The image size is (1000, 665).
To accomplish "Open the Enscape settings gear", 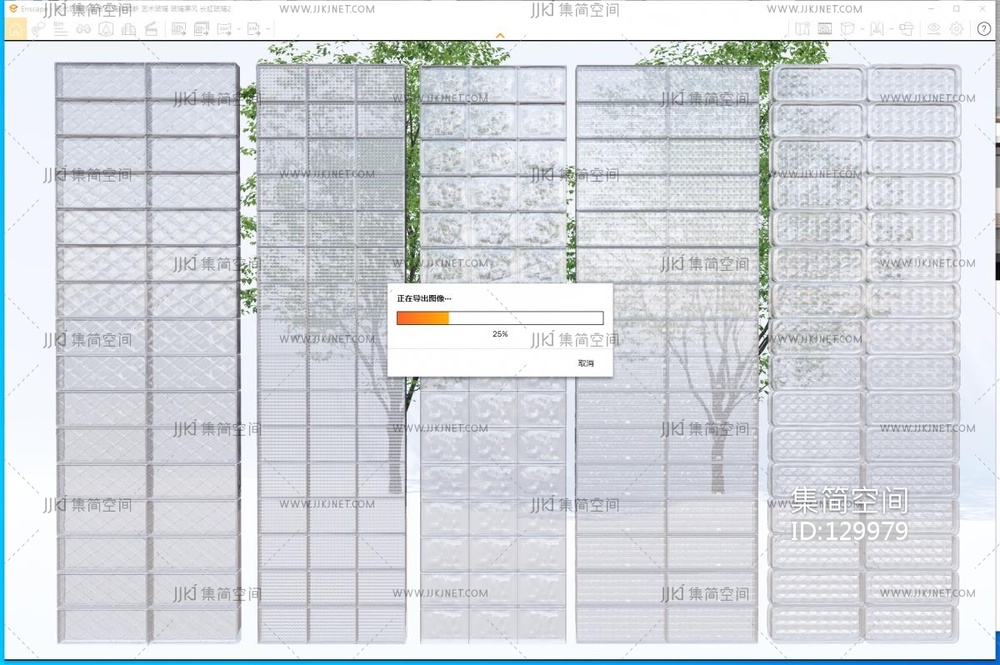I will point(956,29).
